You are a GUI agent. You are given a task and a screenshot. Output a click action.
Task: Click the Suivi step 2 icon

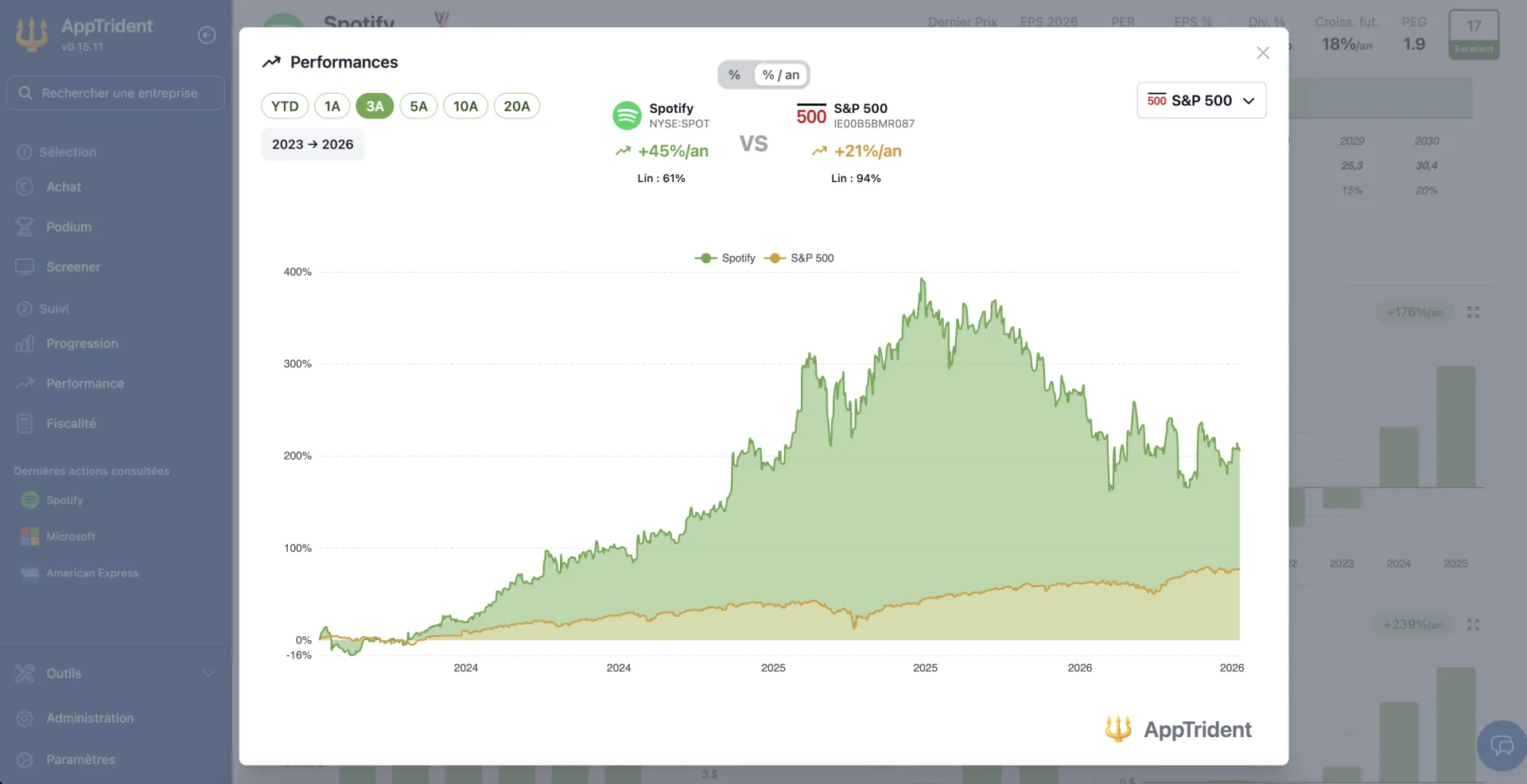(25, 309)
